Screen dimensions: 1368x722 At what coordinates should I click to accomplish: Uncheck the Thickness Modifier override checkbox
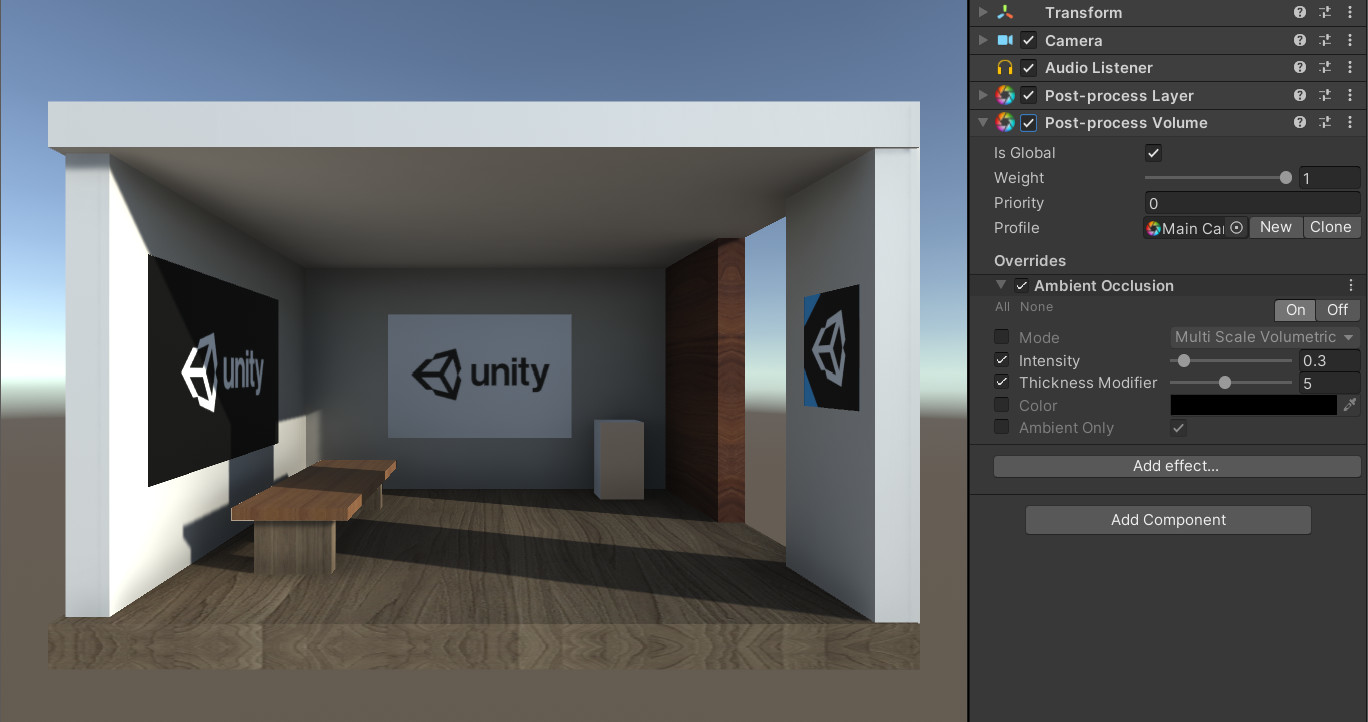pyautogui.click(x=1002, y=382)
